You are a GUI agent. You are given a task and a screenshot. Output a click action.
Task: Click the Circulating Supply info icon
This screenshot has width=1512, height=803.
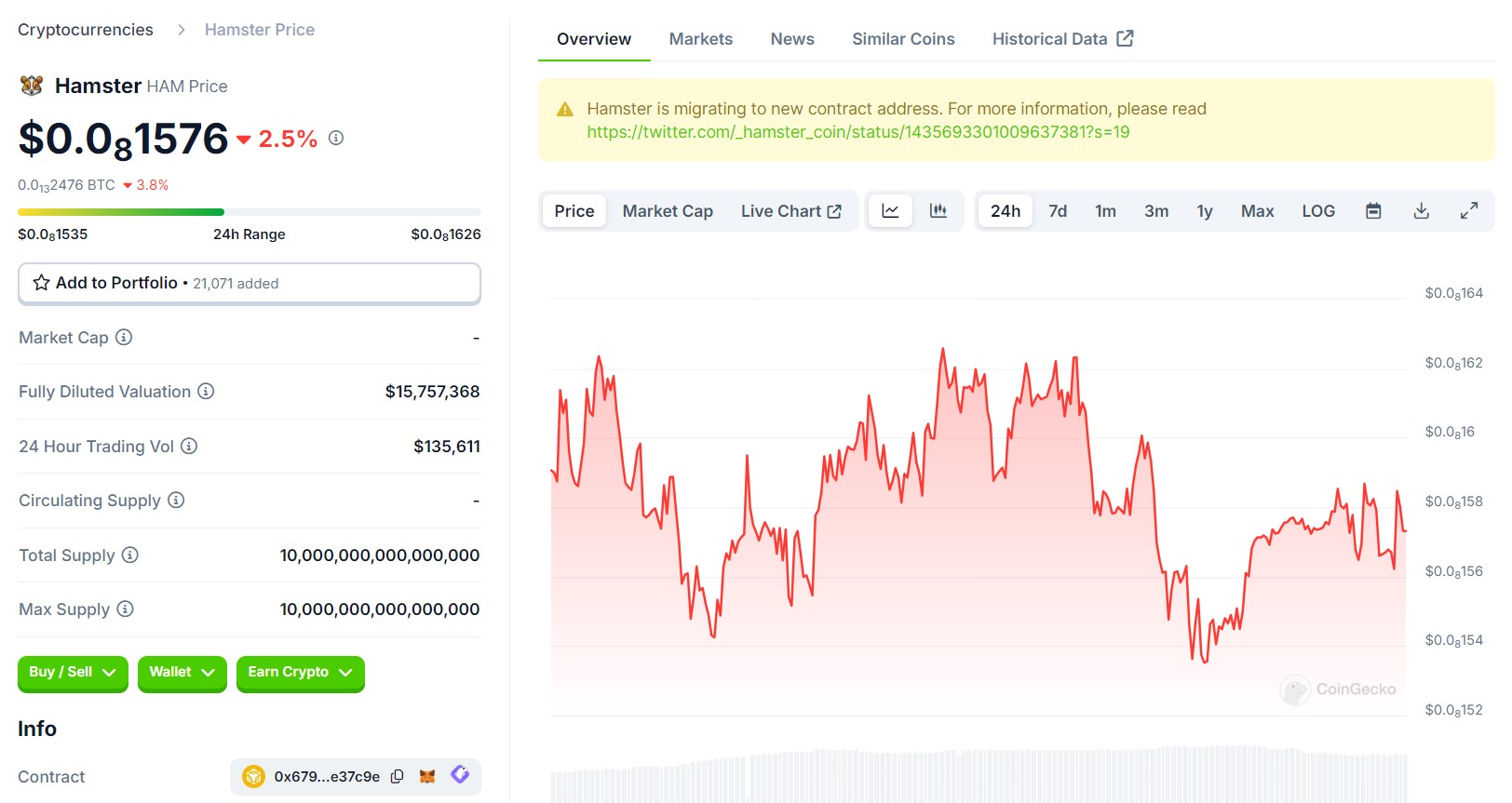click(x=176, y=500)
